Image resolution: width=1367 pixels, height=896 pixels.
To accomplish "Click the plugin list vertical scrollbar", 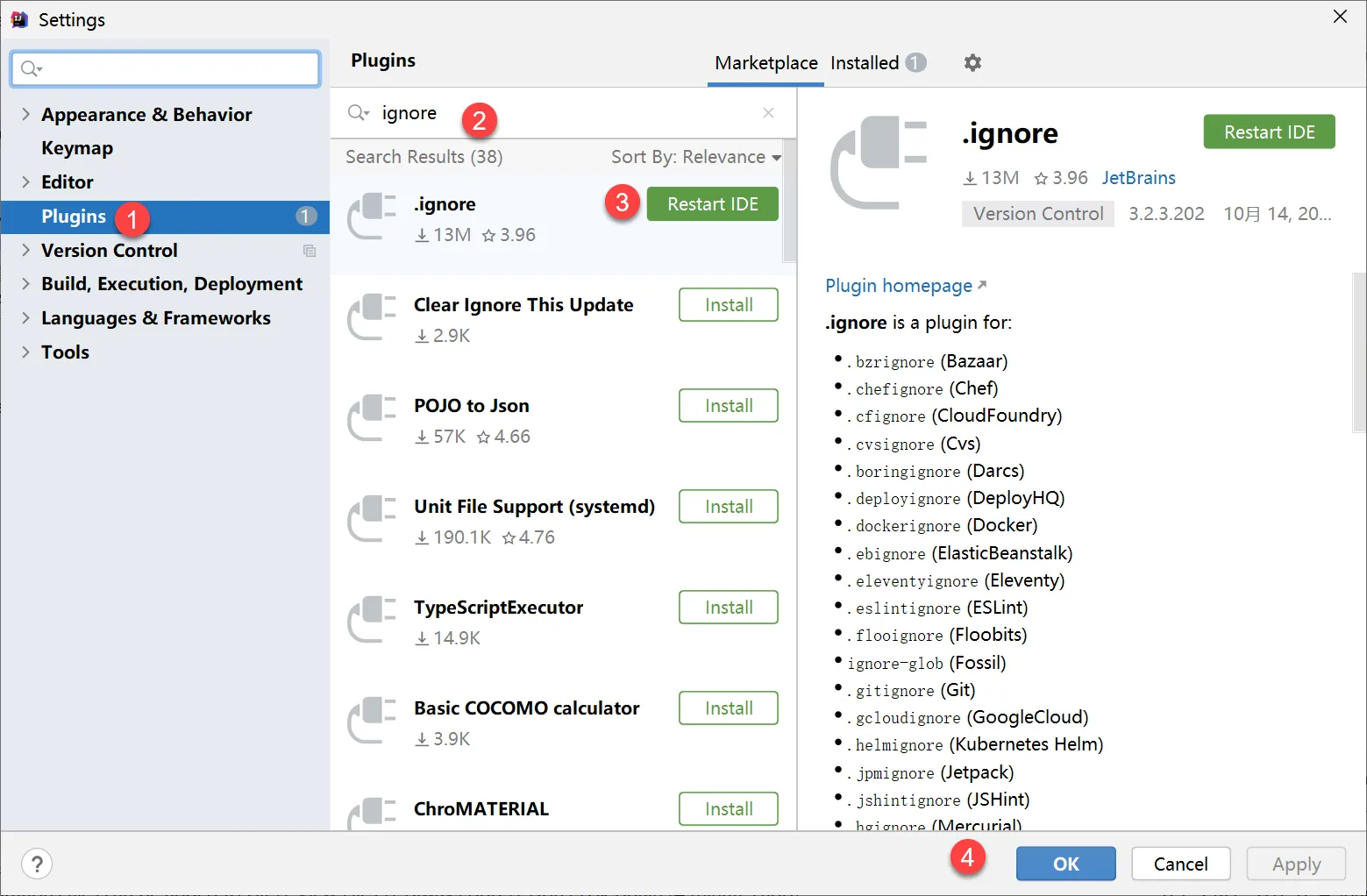I will coord(789,202).
